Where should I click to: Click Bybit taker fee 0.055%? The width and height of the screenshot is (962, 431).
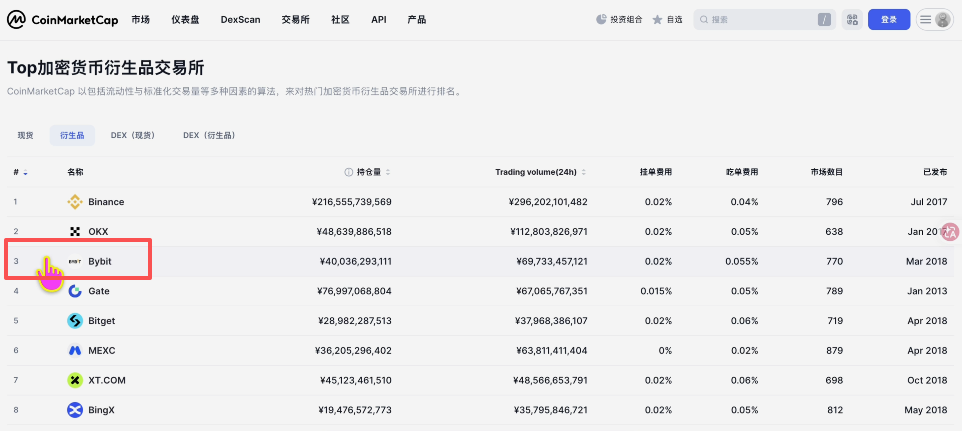pos(742,261)
